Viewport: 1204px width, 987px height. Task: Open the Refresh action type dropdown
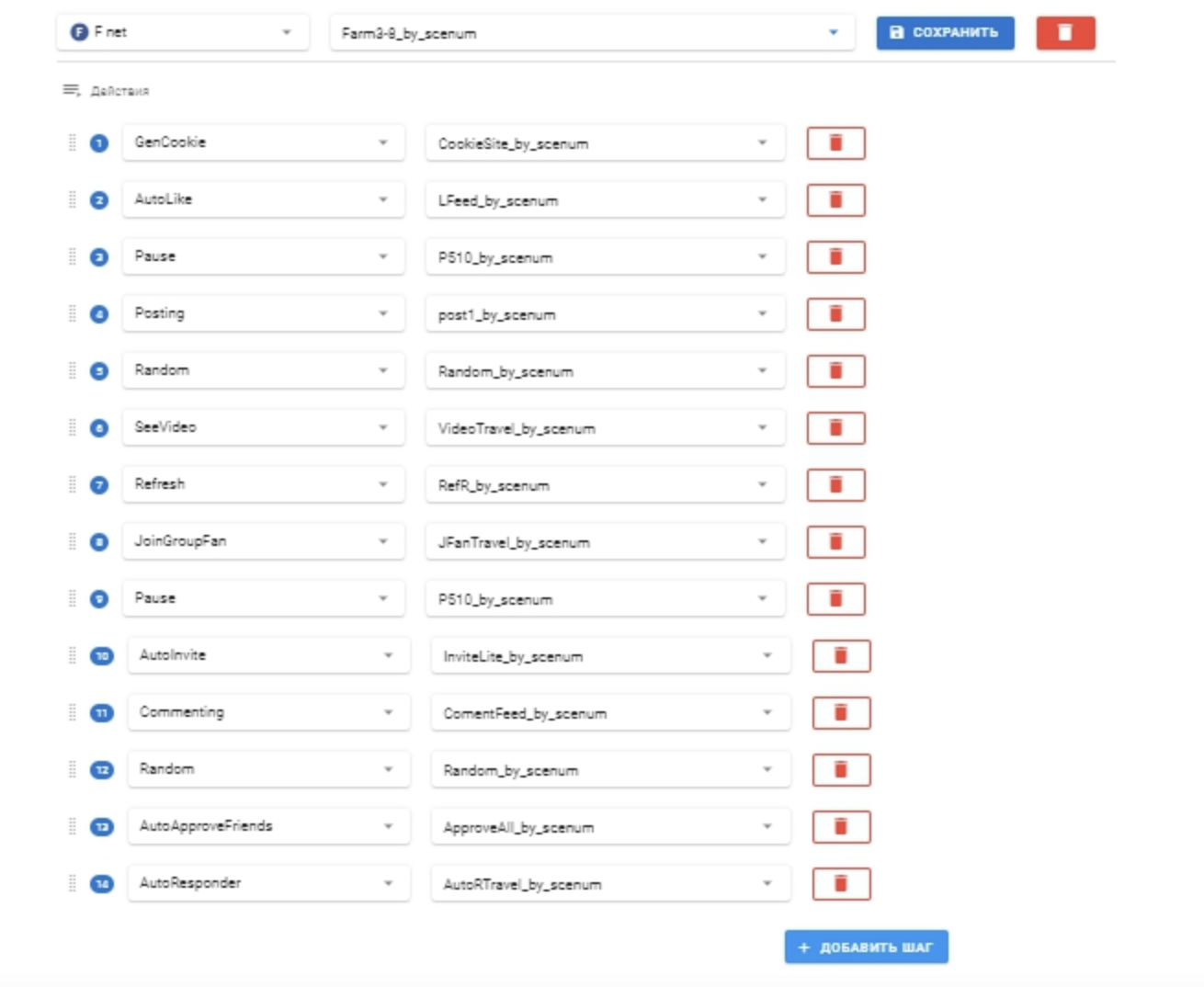263,484
